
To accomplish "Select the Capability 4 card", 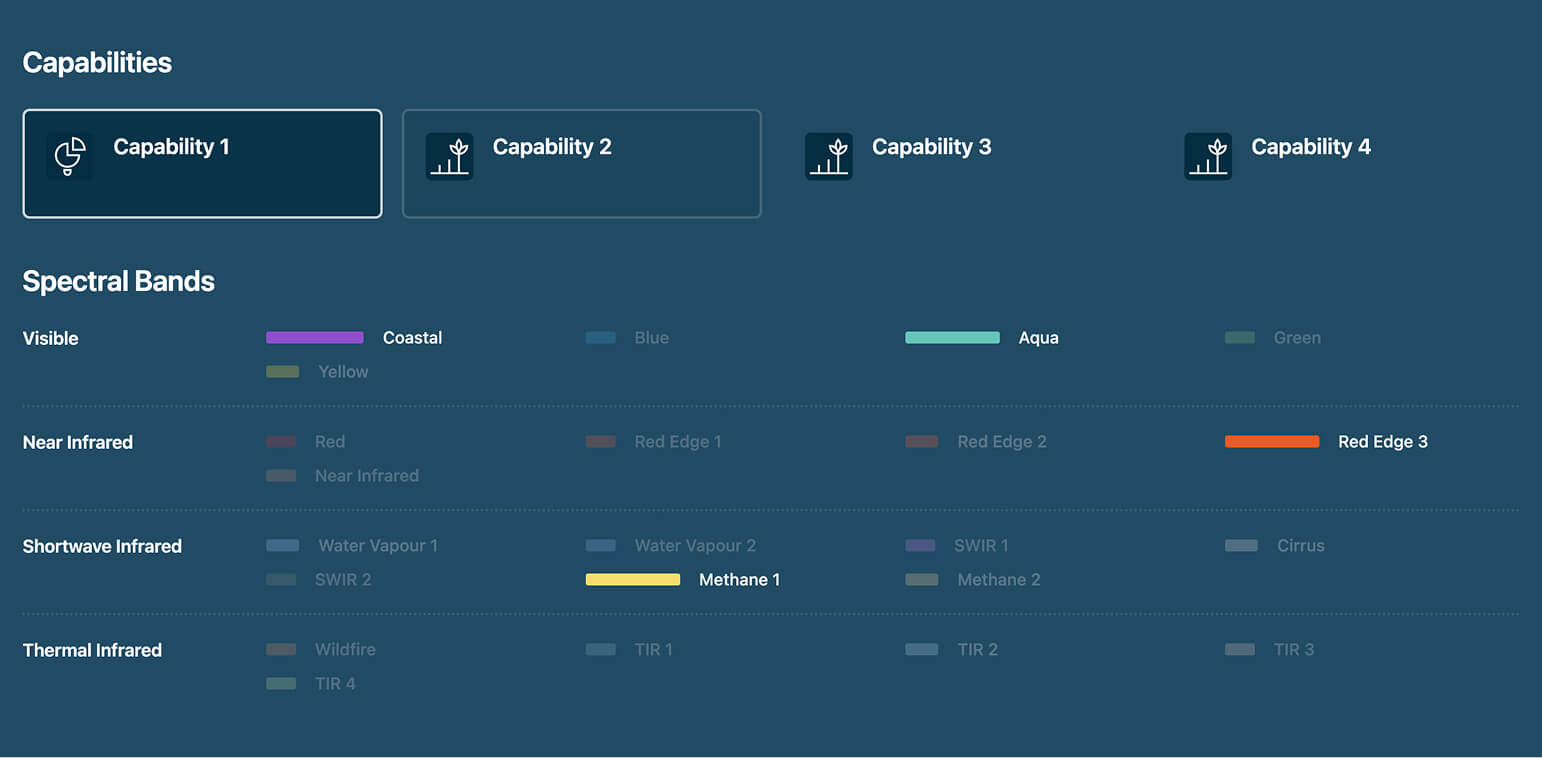I will tap(1310, 147).
